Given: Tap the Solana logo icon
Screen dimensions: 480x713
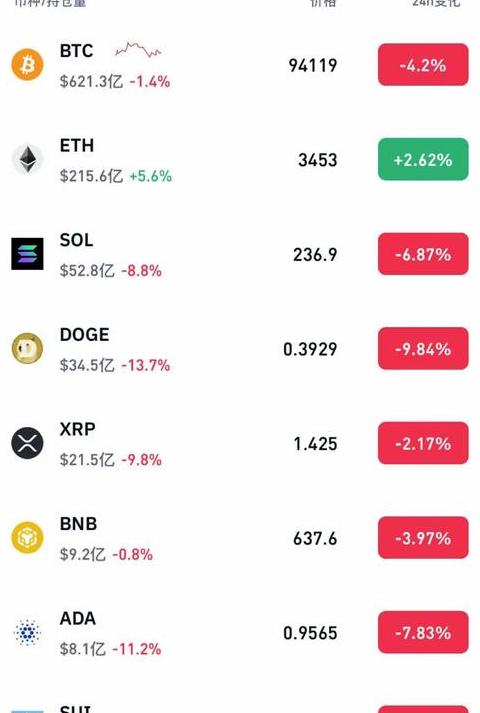Looking at the screenshot, I should (27, 254).
